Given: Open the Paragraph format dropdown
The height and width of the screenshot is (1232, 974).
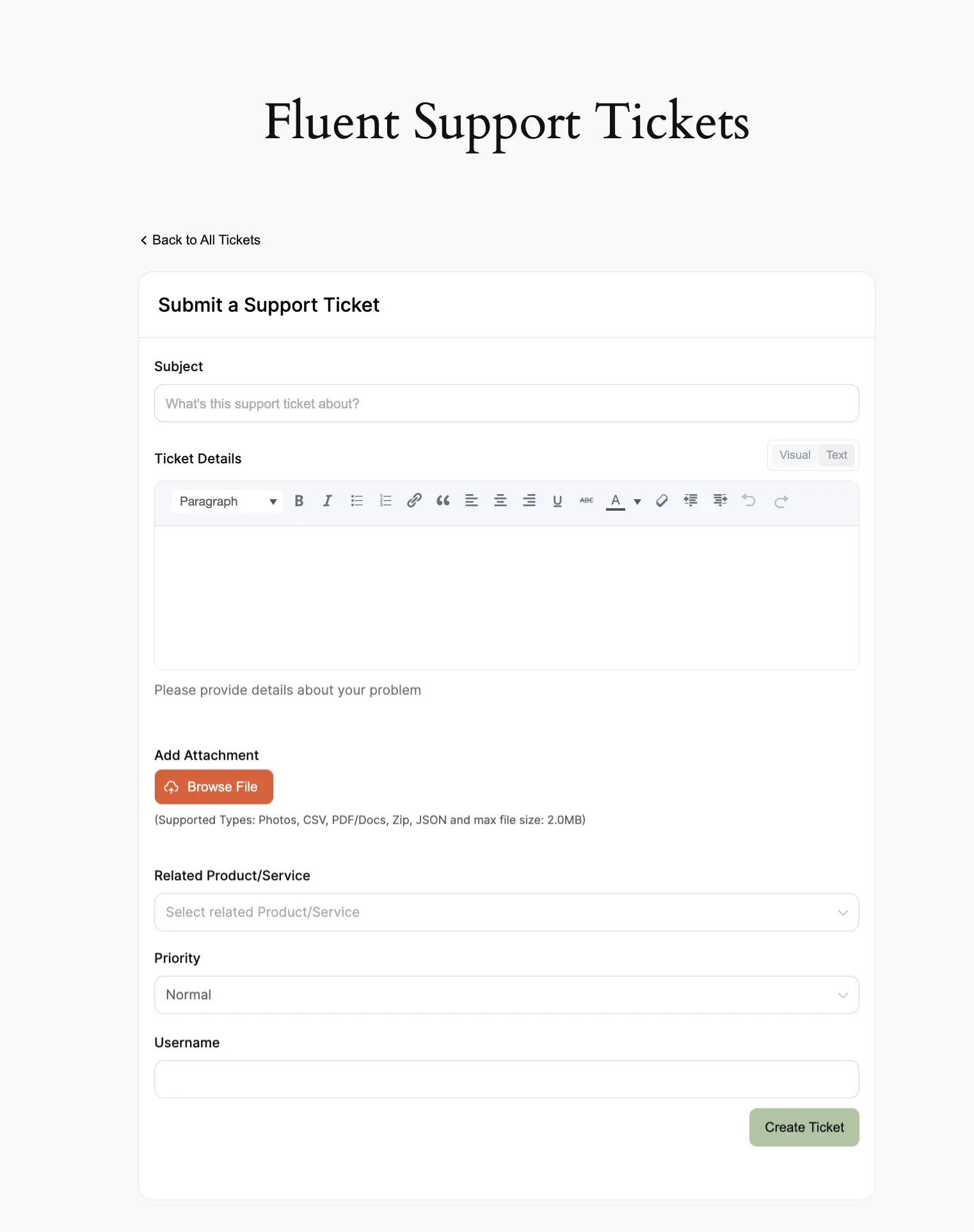Looking at the screenshot, I should [x=227, y=501].
